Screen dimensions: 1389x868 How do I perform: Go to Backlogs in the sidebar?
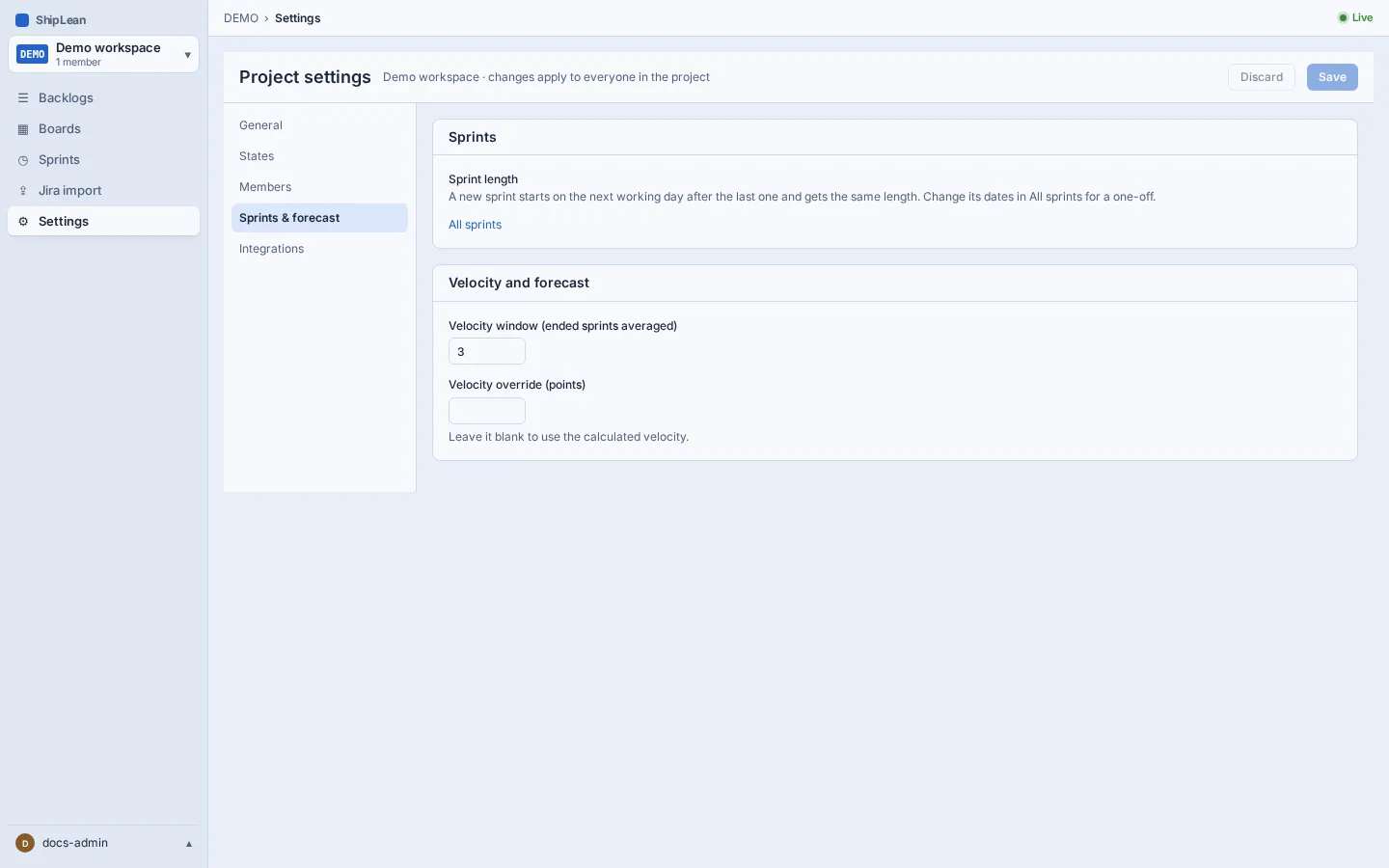(103, 98)
